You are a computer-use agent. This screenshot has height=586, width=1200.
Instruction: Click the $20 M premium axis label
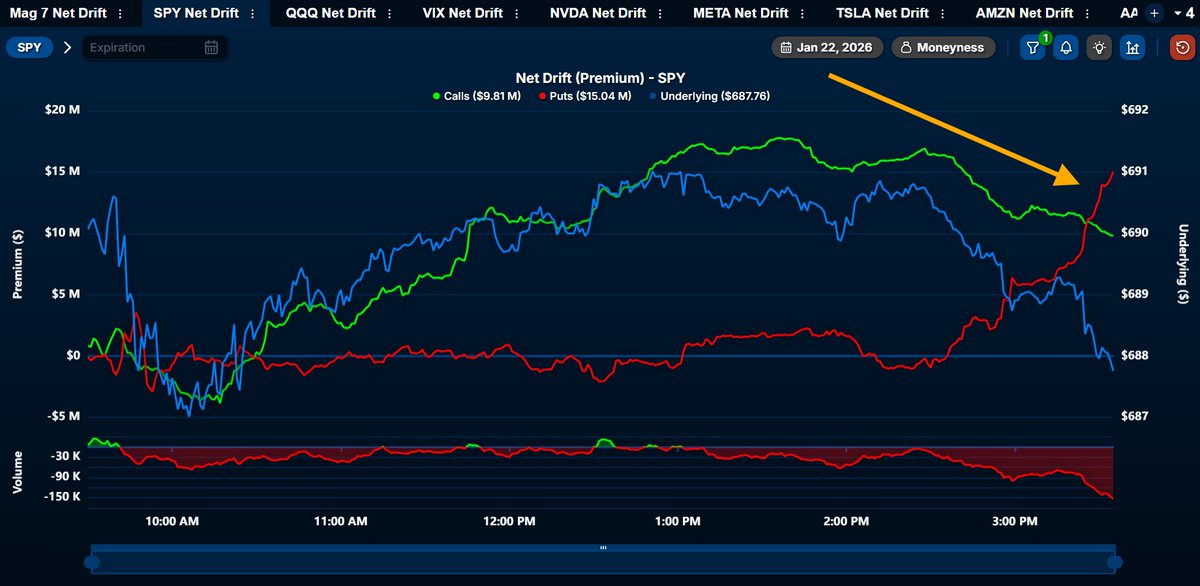point(62,109)
